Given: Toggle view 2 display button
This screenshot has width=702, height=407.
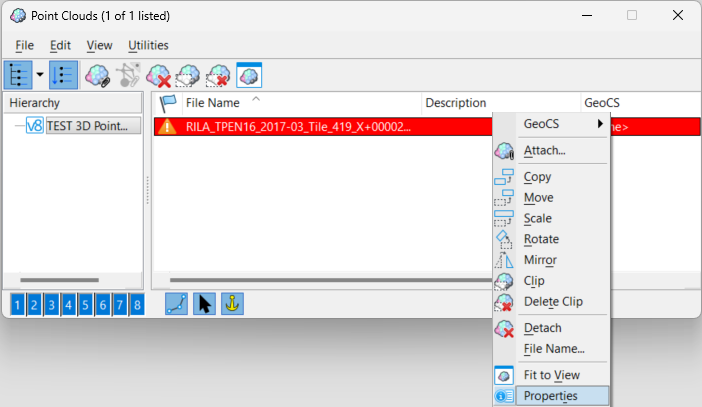Looking at the screenshot, I should tap(34, 305).
